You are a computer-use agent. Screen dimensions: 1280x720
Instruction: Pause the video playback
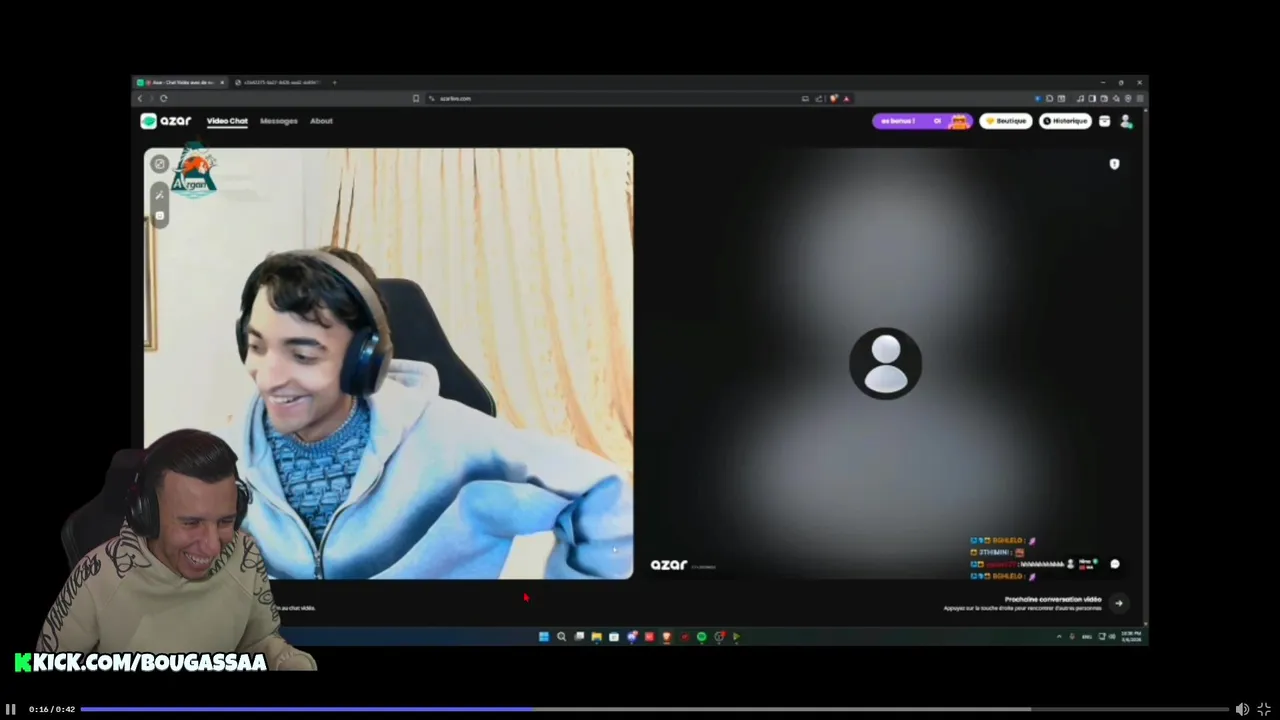pos(11,709)
